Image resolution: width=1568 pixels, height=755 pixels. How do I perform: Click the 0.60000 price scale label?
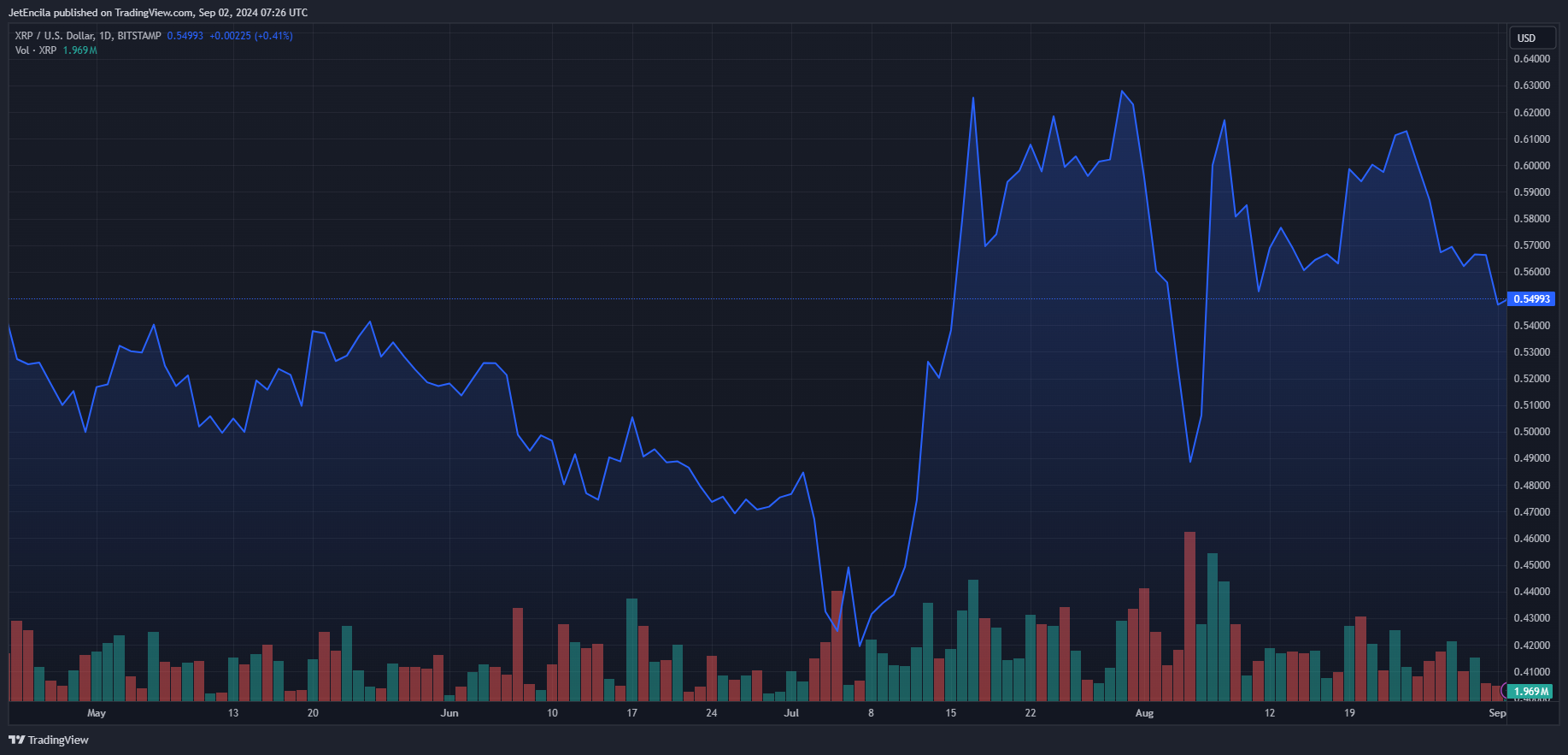pyautogui.click(x=1531, y=166)
